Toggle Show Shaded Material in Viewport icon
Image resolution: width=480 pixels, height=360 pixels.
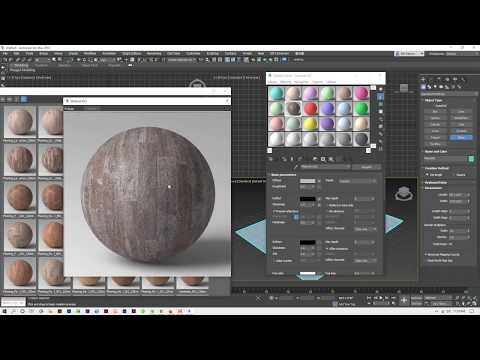coord(331,159)
